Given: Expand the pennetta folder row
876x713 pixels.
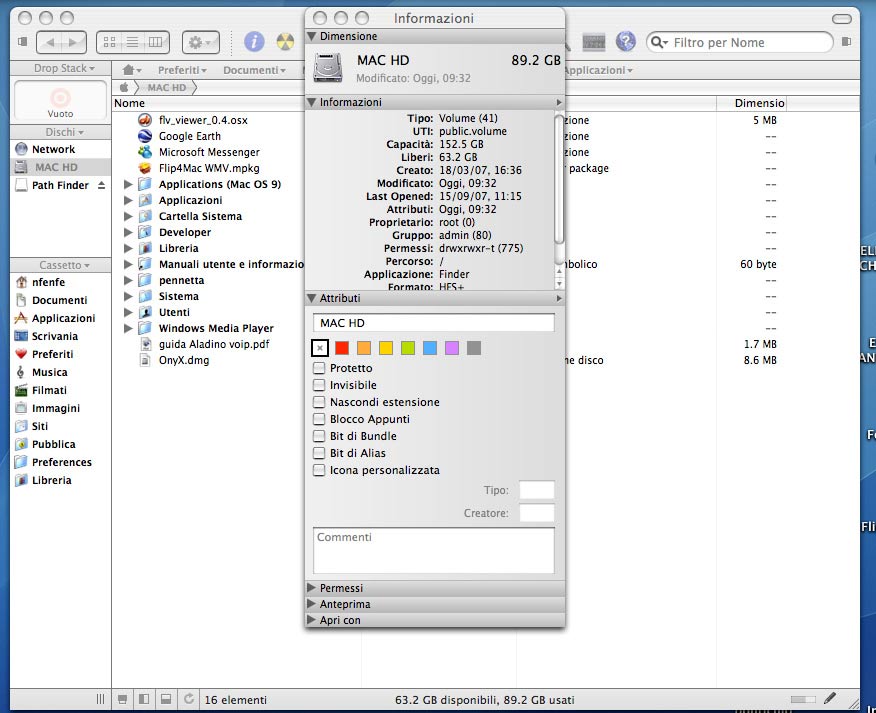Looking at the screenshot, I should pos(128,280).
